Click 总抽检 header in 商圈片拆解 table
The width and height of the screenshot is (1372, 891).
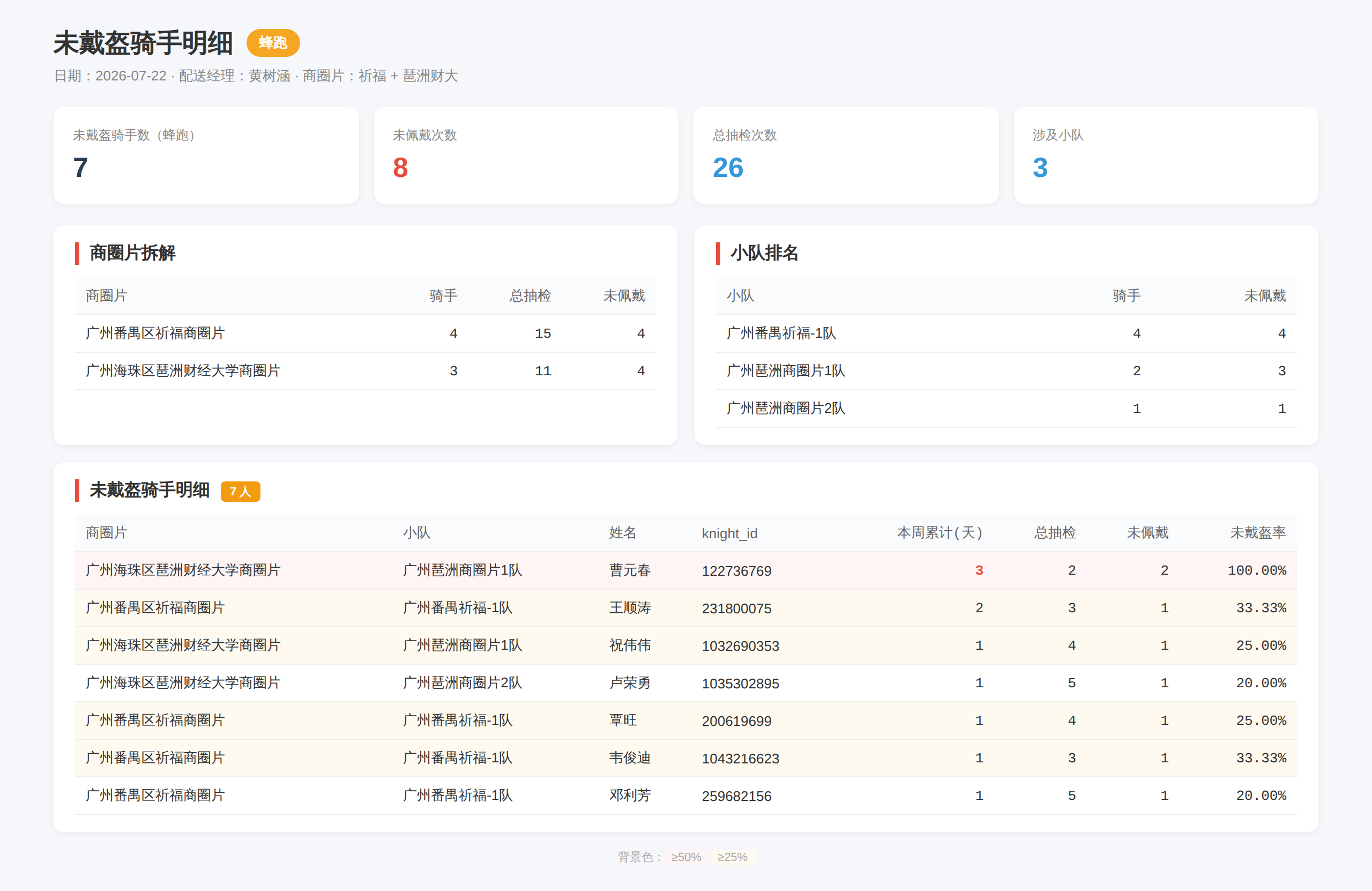530,296
